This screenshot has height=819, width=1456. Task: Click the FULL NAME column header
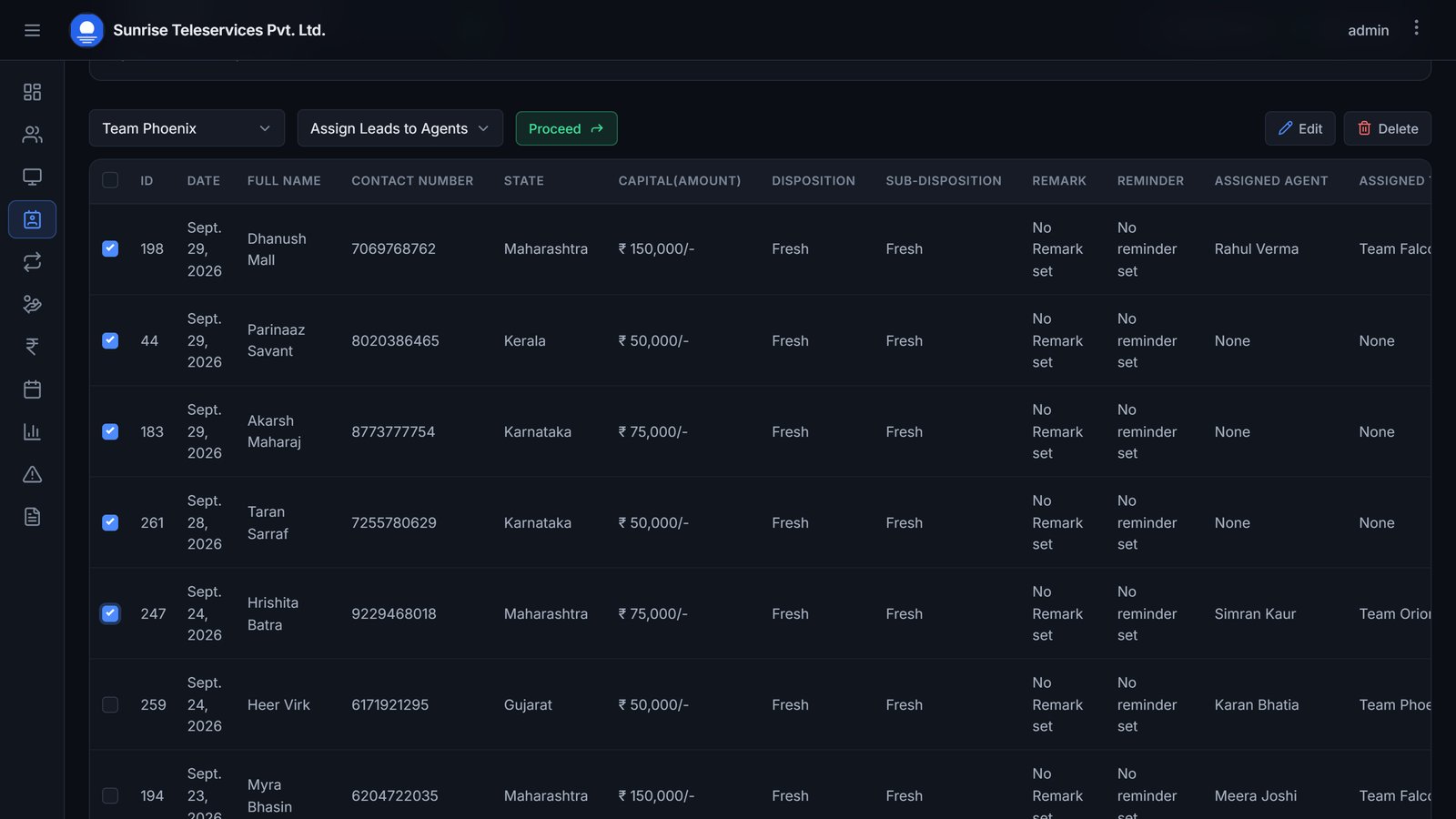[284, 181]
